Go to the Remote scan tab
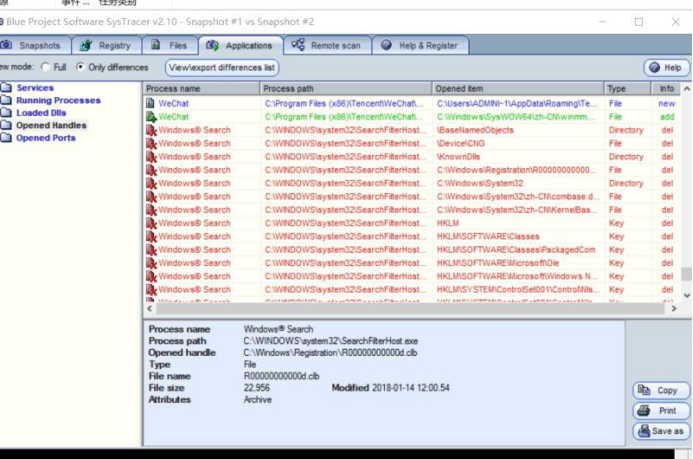 tap(327, 46)
